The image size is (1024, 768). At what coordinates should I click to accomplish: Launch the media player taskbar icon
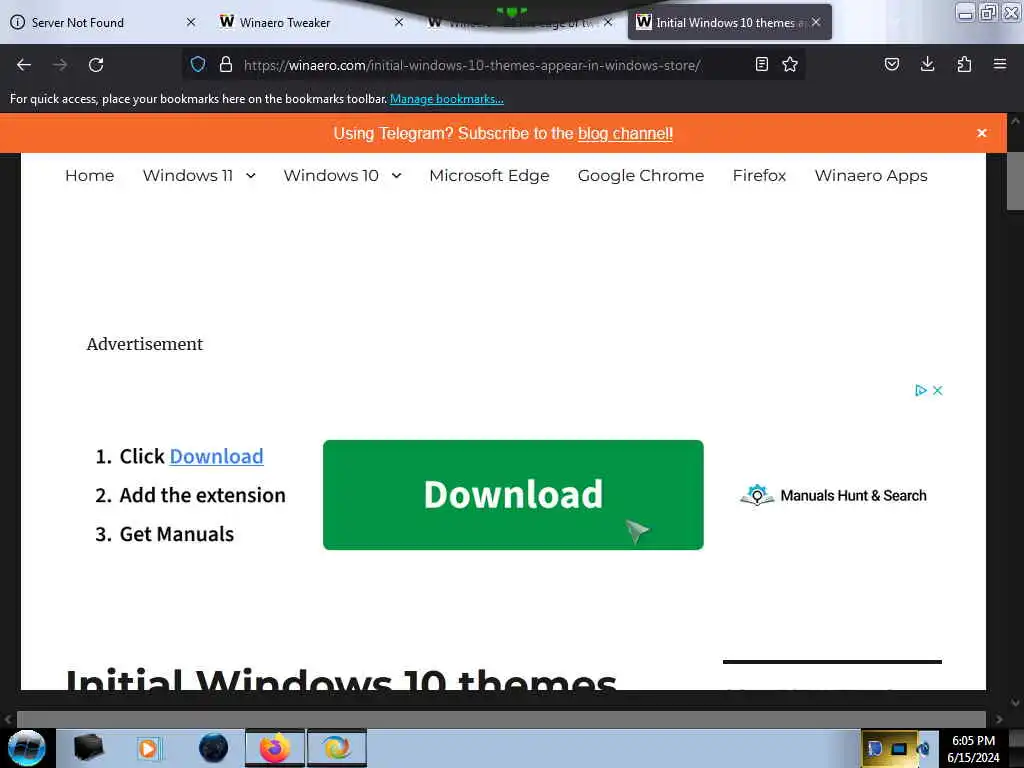point(148,748)
